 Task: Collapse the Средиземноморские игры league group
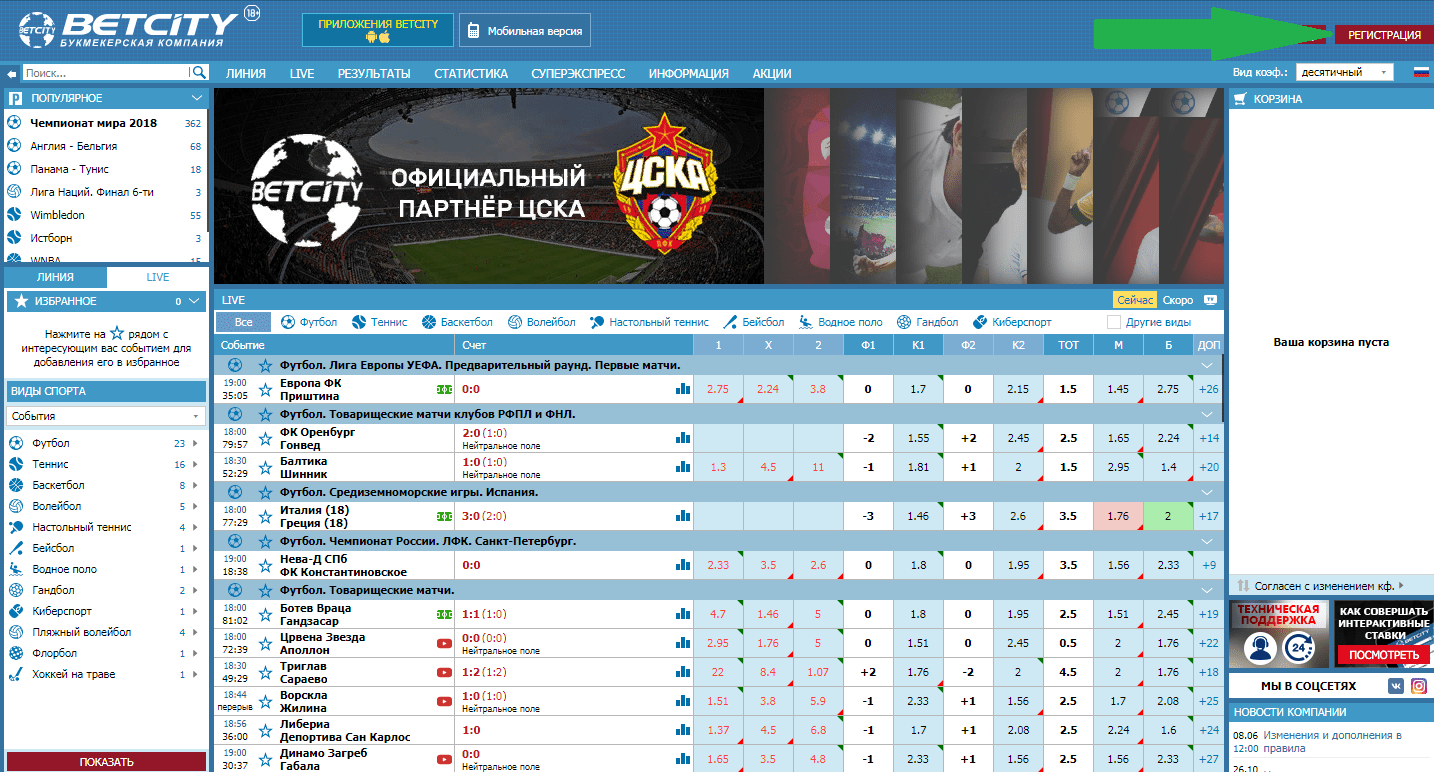click(x=1208, y=492)
